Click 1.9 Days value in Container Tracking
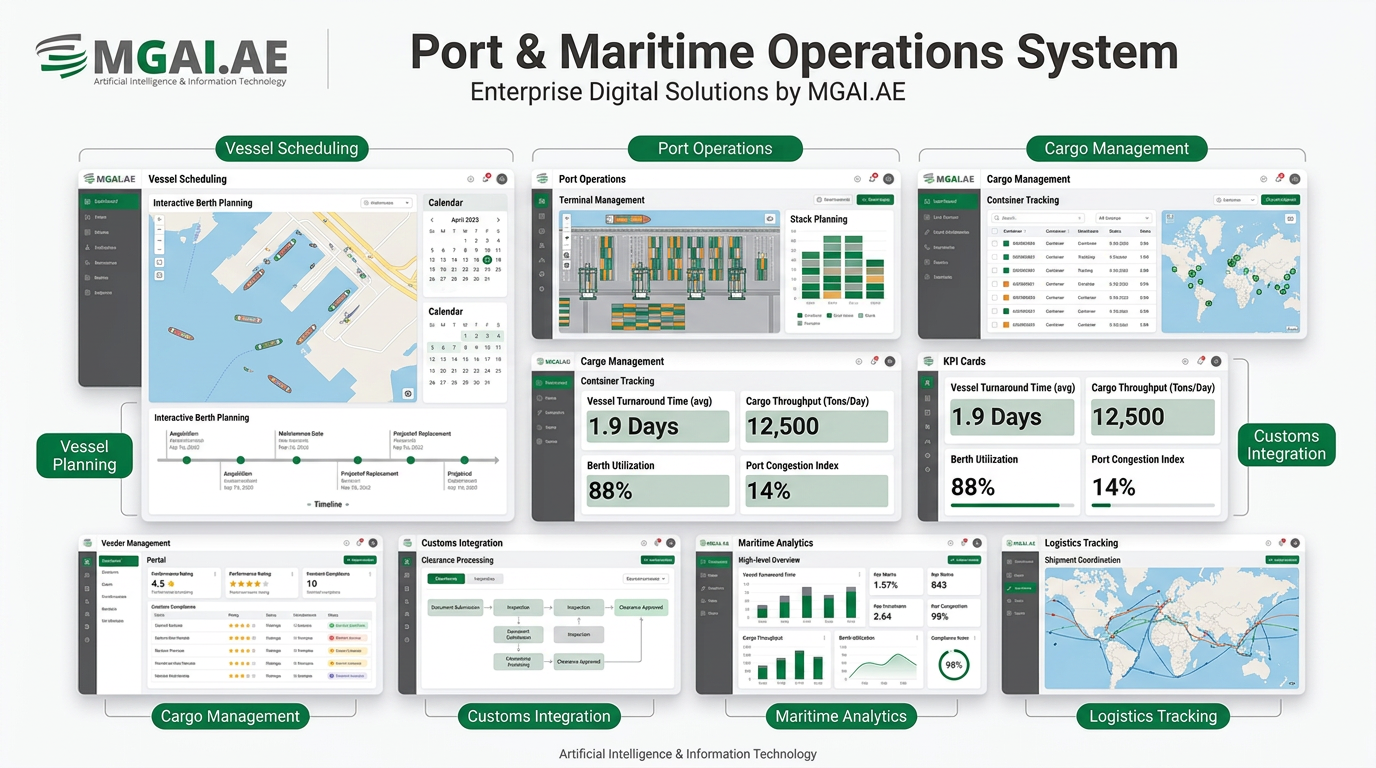This screenshot has height=768, width=1376. [x=633, y=427]
